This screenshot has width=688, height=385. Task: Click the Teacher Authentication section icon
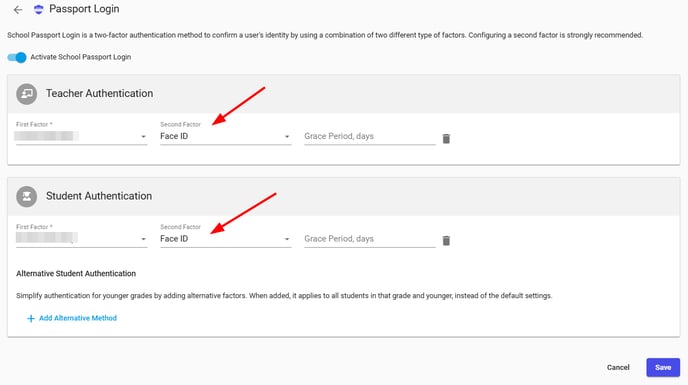27,94
